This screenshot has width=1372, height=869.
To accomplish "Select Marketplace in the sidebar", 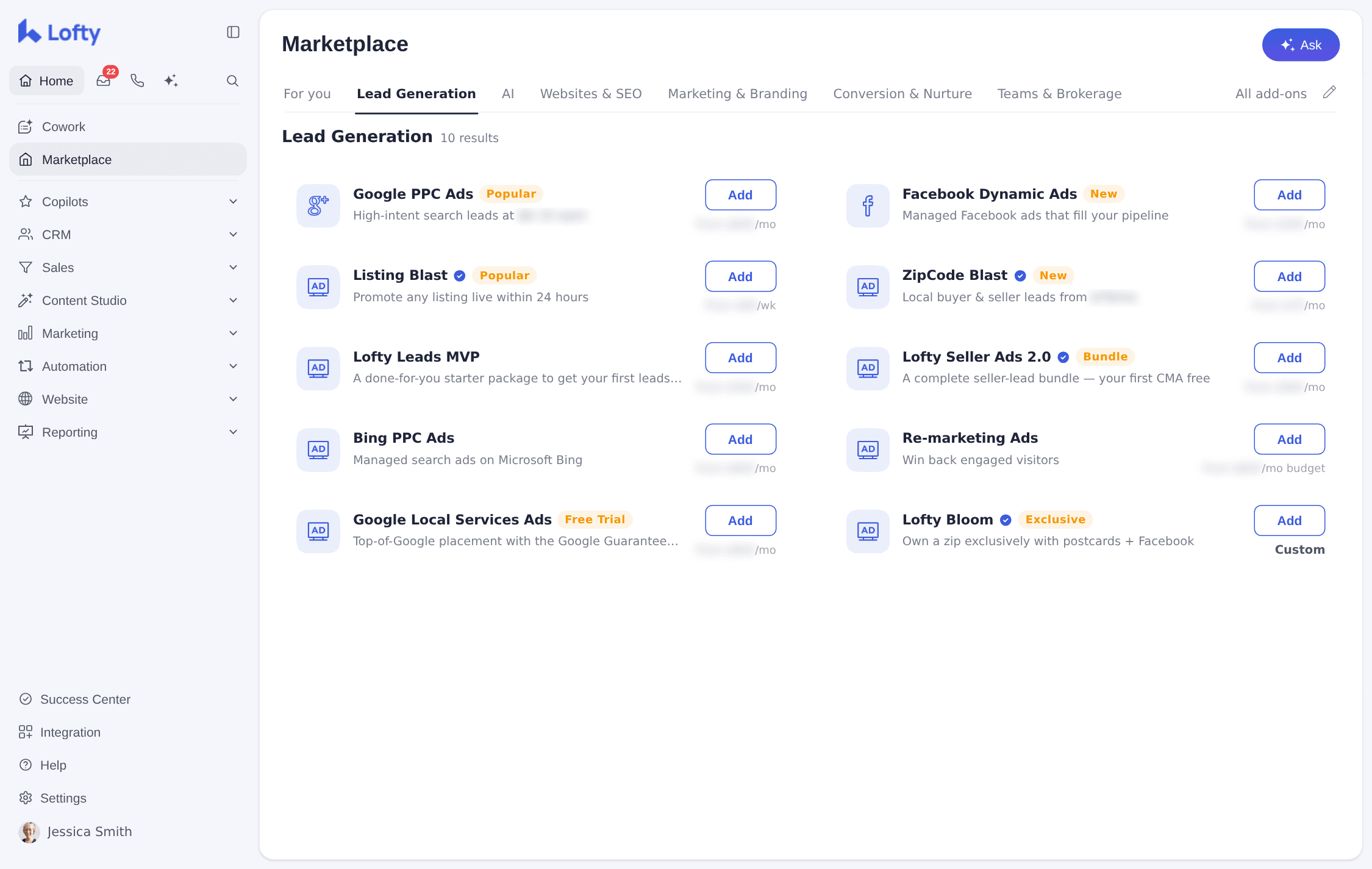I will click(128, 160).
